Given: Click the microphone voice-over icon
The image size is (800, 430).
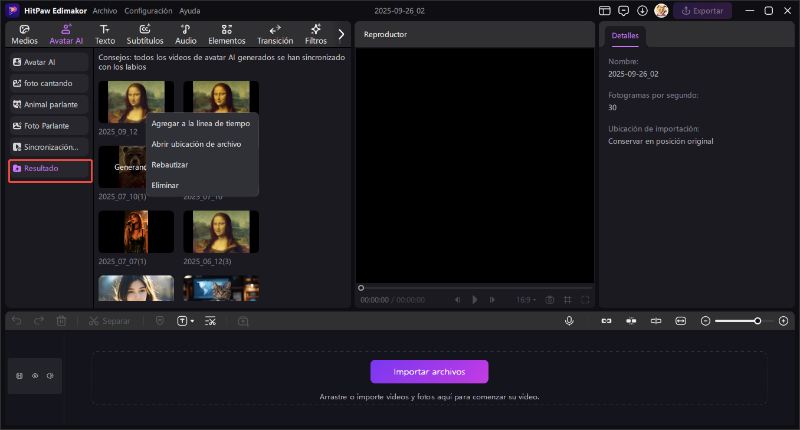Looking at the screenshot, I should 569,321.
